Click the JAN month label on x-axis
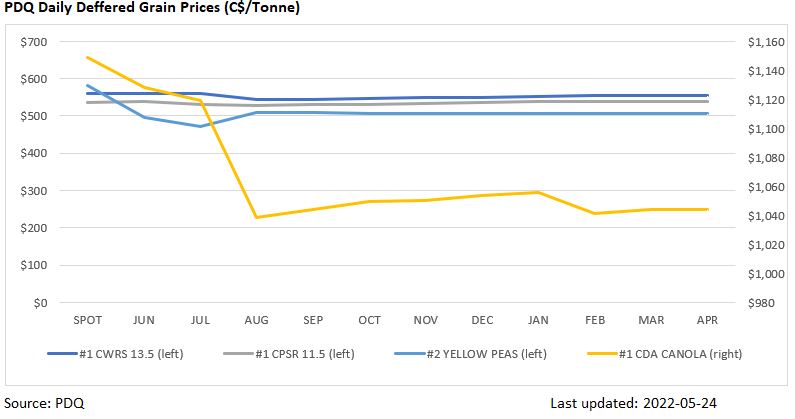 (x=539, y=320)
